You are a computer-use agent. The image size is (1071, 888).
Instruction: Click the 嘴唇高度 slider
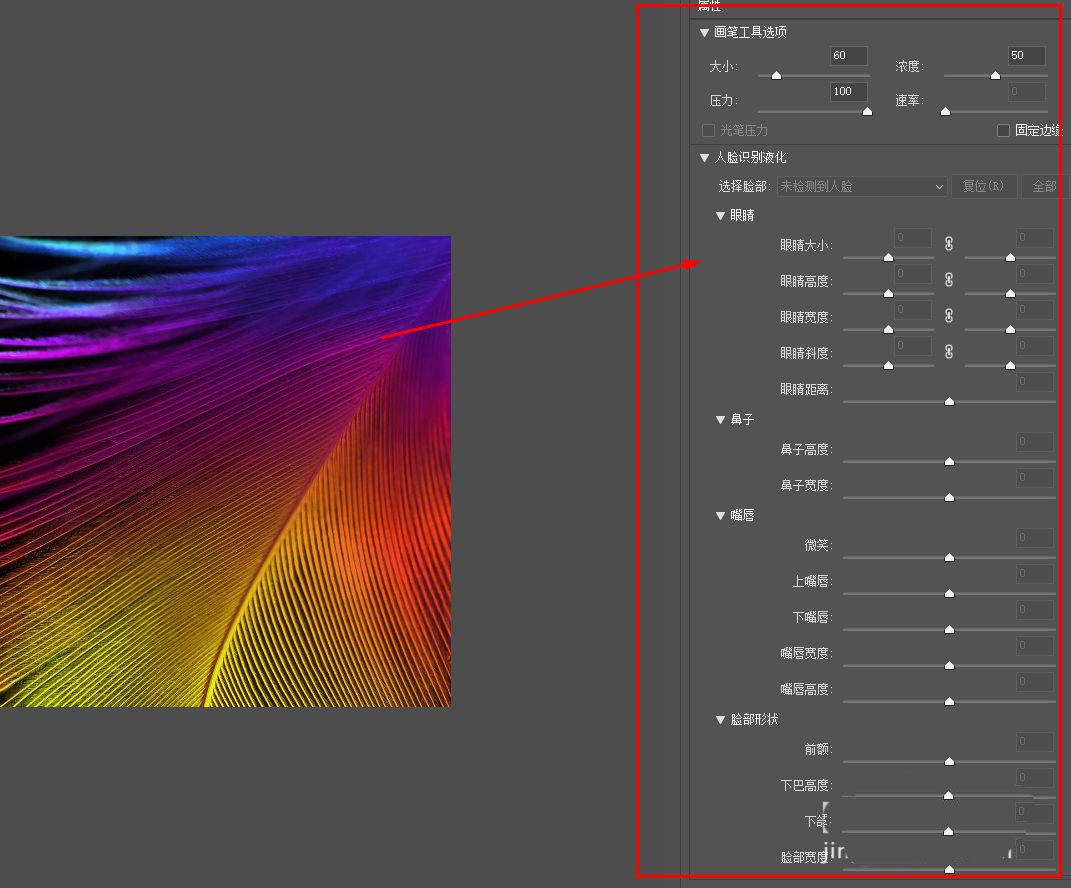(949, 702)
